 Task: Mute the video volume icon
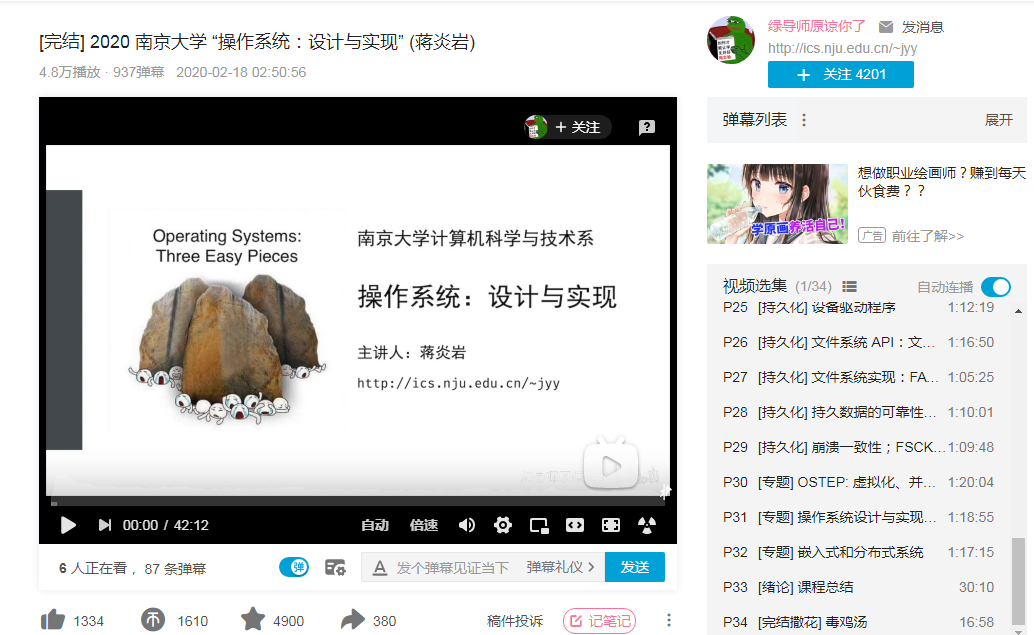466,524
